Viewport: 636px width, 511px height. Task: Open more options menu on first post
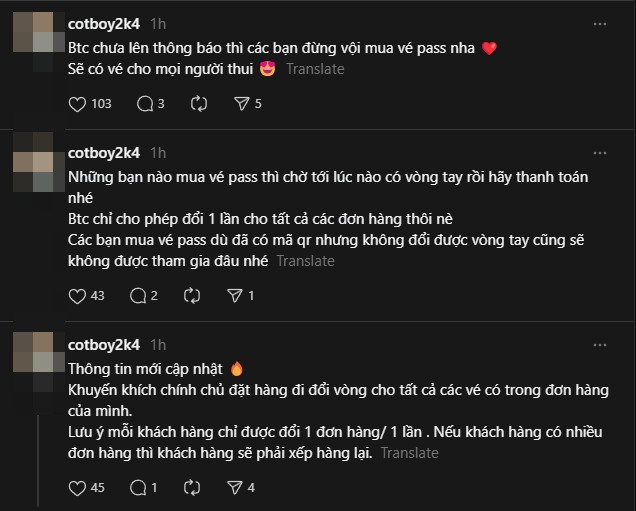(x=599, y=22)
